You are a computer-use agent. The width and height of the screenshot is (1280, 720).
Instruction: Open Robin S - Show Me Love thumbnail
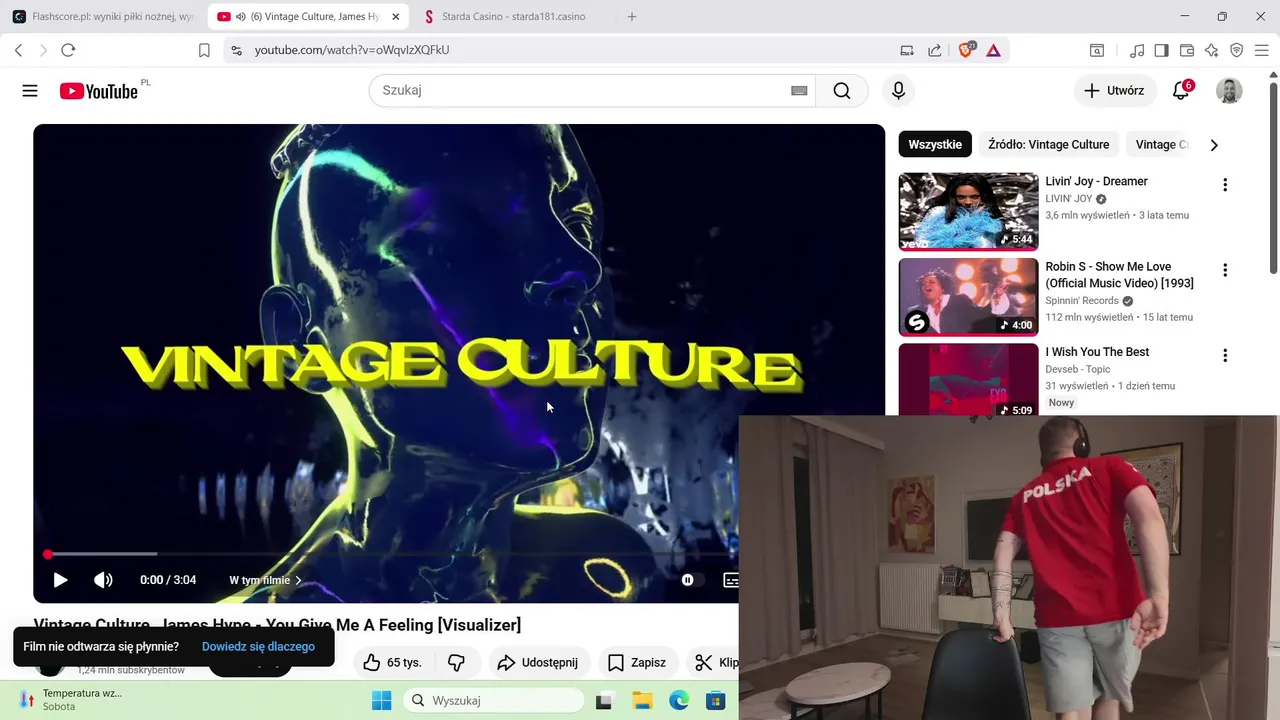point(968,297)
